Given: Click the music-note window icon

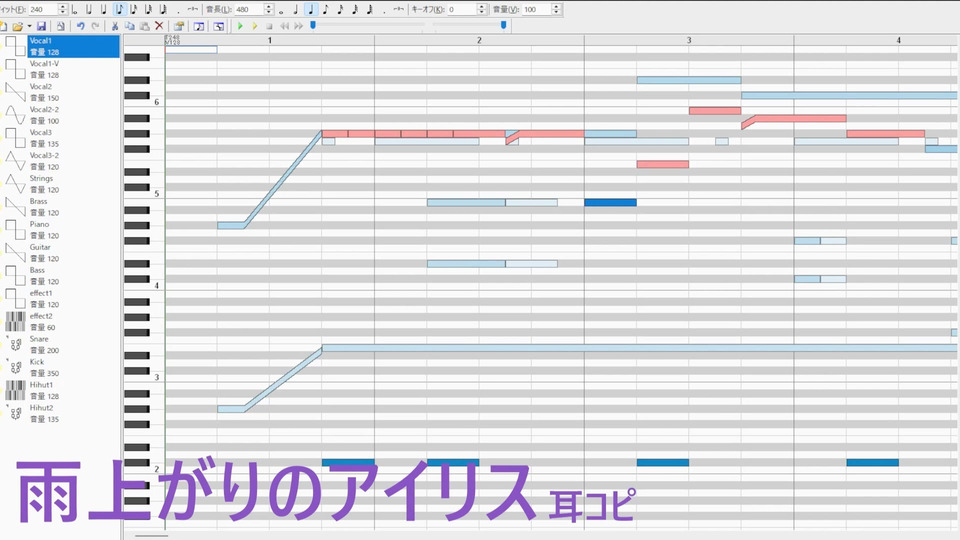Looking at the screenshot, I should pos(199,26).
